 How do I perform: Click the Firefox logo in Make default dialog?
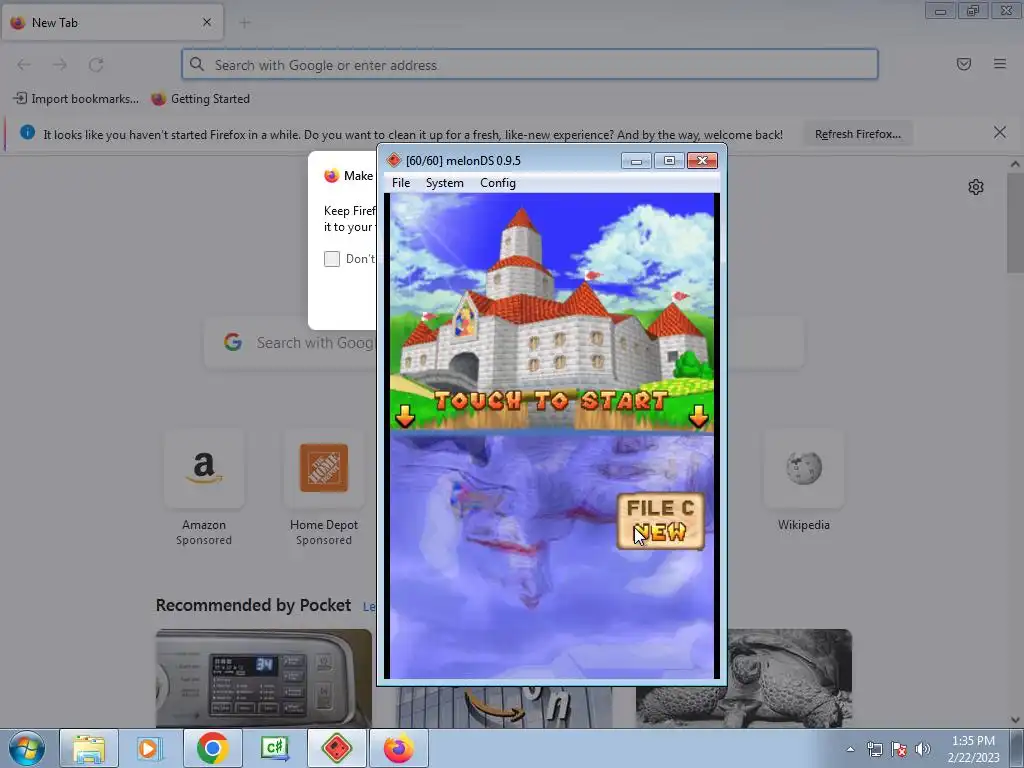(x=332, y=176)
